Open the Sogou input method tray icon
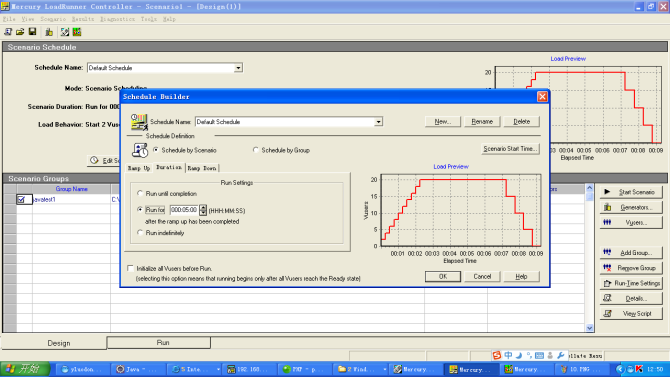The image size is (670, 377). pos(497,355)
